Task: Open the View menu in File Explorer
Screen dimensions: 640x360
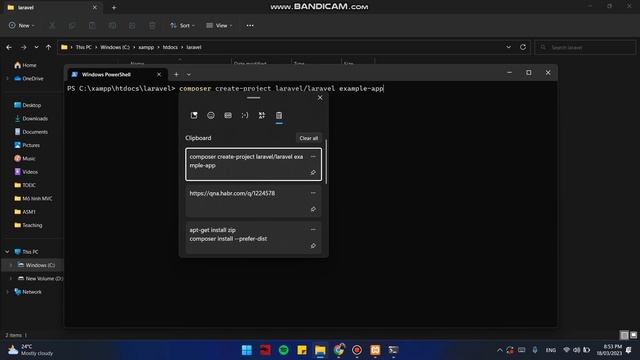Action: 219,25
